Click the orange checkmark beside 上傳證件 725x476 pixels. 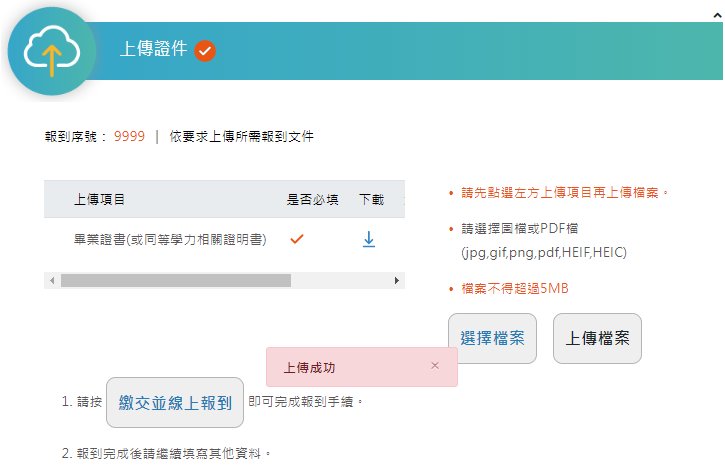[x=206, y=50]
